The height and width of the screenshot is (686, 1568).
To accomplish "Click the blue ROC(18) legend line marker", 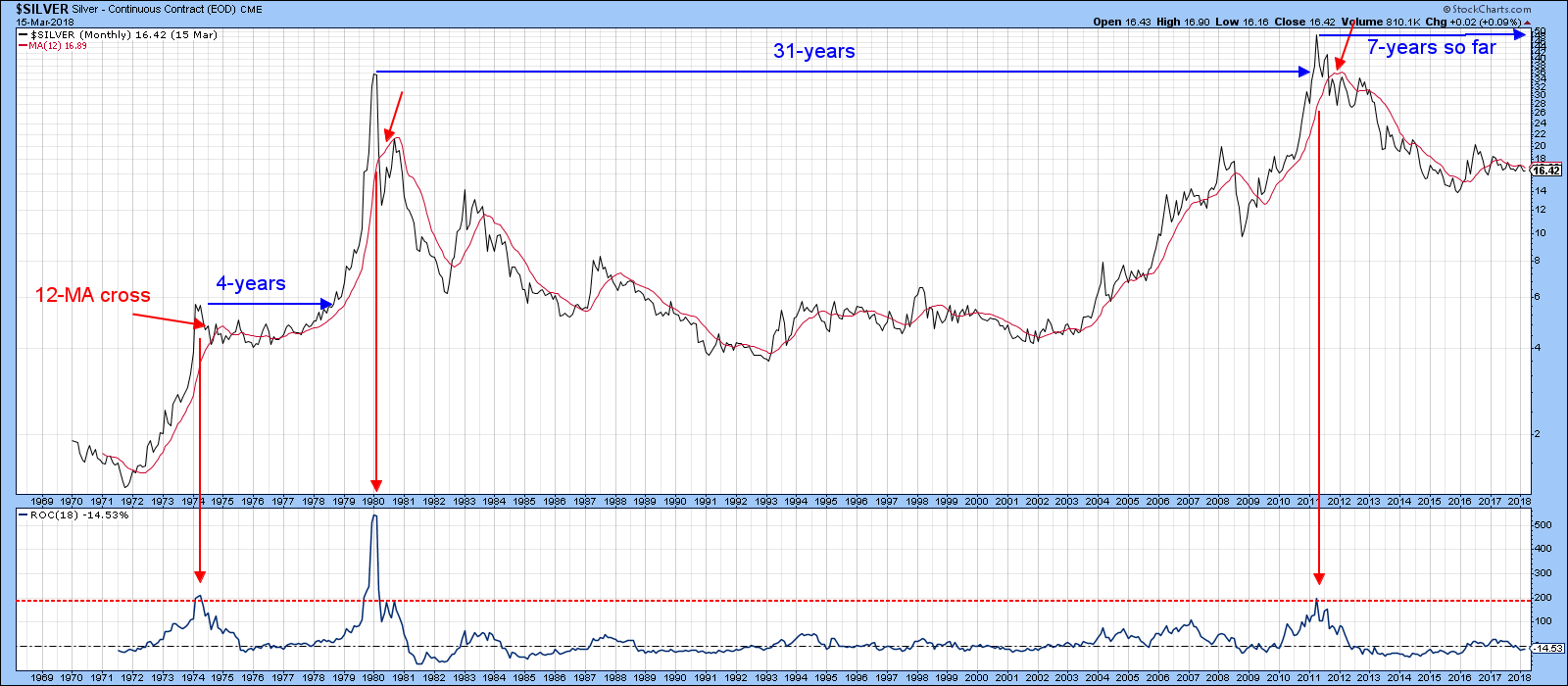I will pos(23,515).
